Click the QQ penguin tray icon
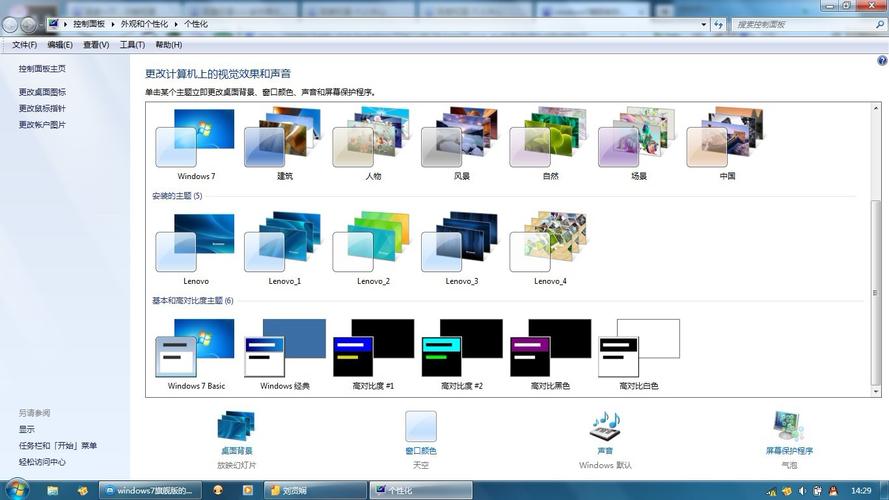This screenshot has width=889, height=500. pyautogui.click(x=833, y=491)
